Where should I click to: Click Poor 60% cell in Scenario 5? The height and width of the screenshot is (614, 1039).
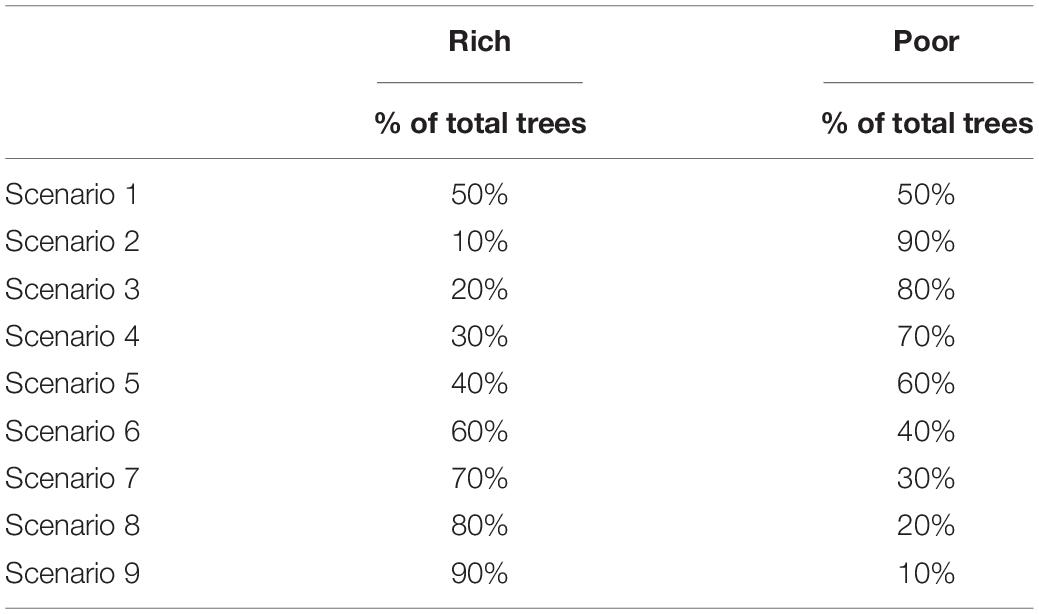pyautogui.click(x=926, y=384)
